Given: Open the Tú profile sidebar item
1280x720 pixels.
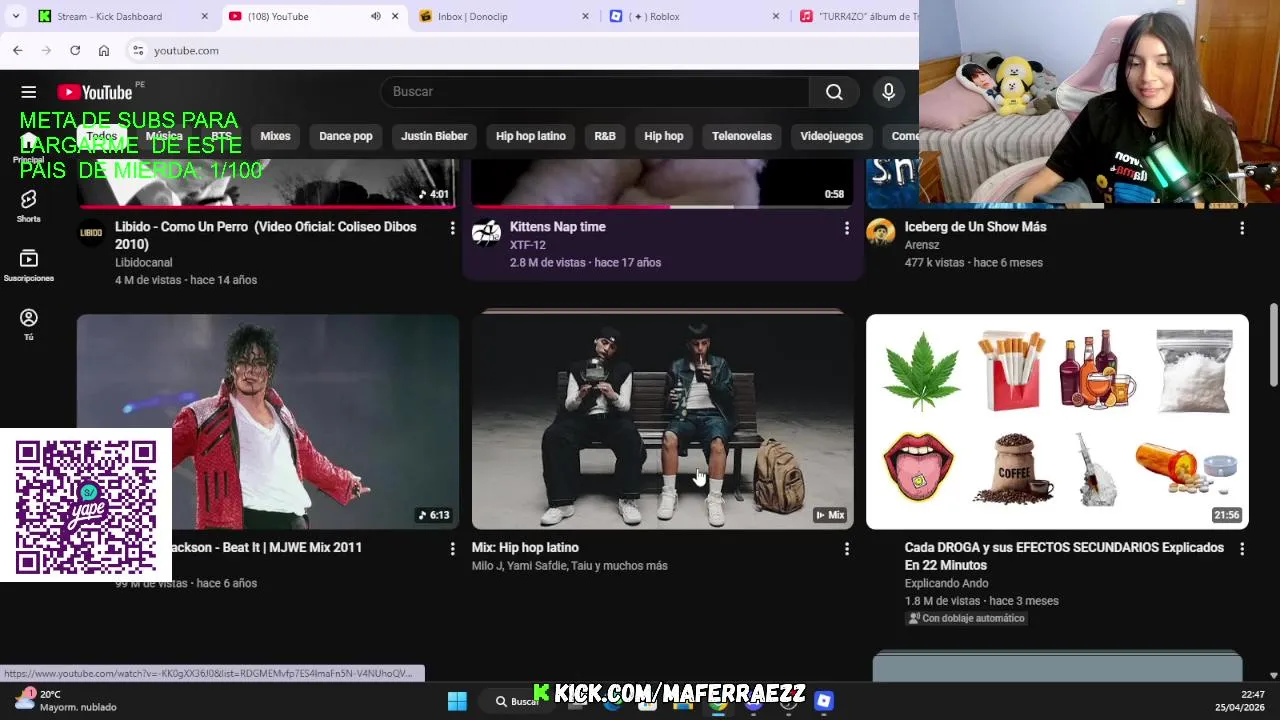Looking at the screenshot, I should pyautogui.click(x=28, y=325).
